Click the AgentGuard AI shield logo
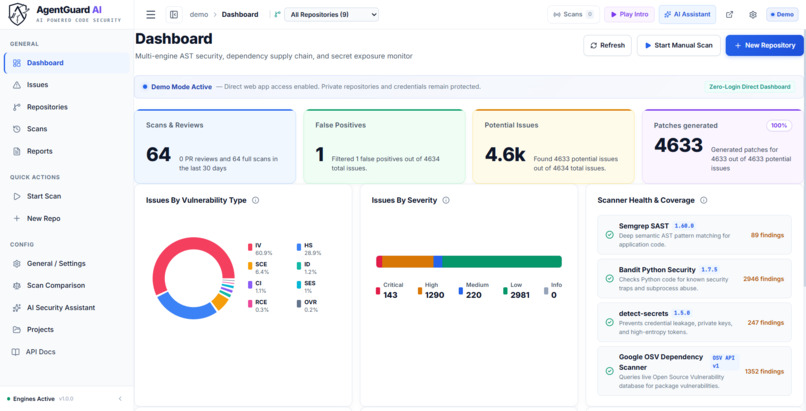Image resolution: width=806 pixels, height=411 pixels. pos(18,14)
